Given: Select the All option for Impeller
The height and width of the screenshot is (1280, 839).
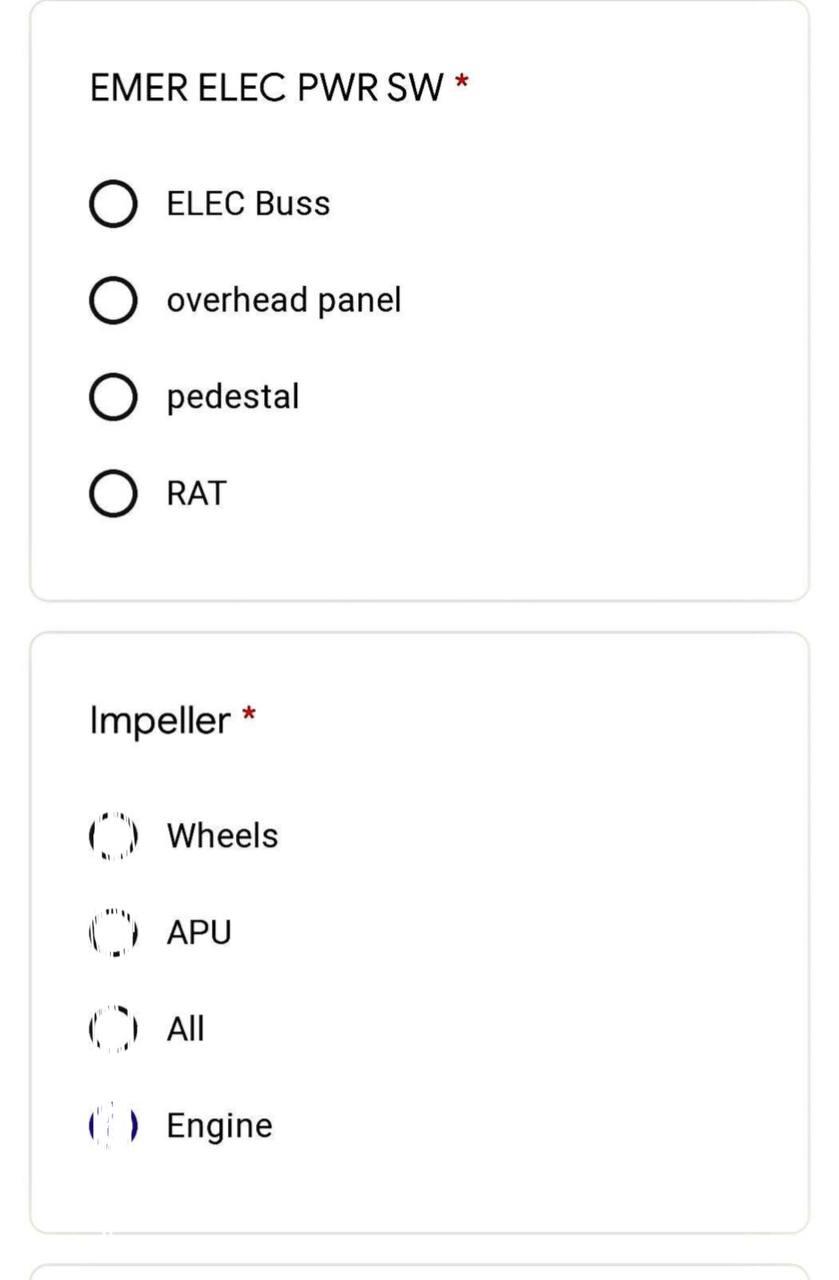Looking at the screenshot, I should coord(113,1027).
